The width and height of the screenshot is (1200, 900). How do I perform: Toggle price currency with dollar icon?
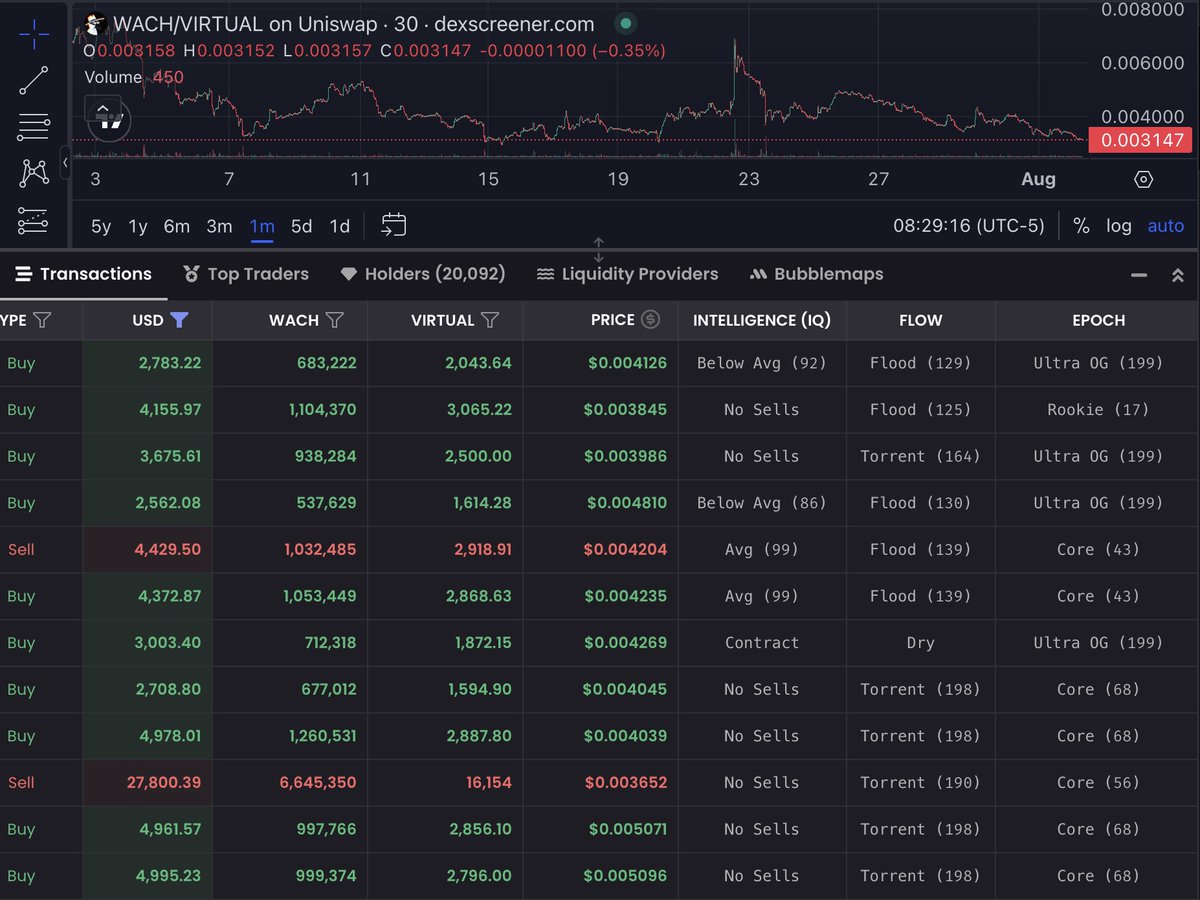tap(651, 320)
